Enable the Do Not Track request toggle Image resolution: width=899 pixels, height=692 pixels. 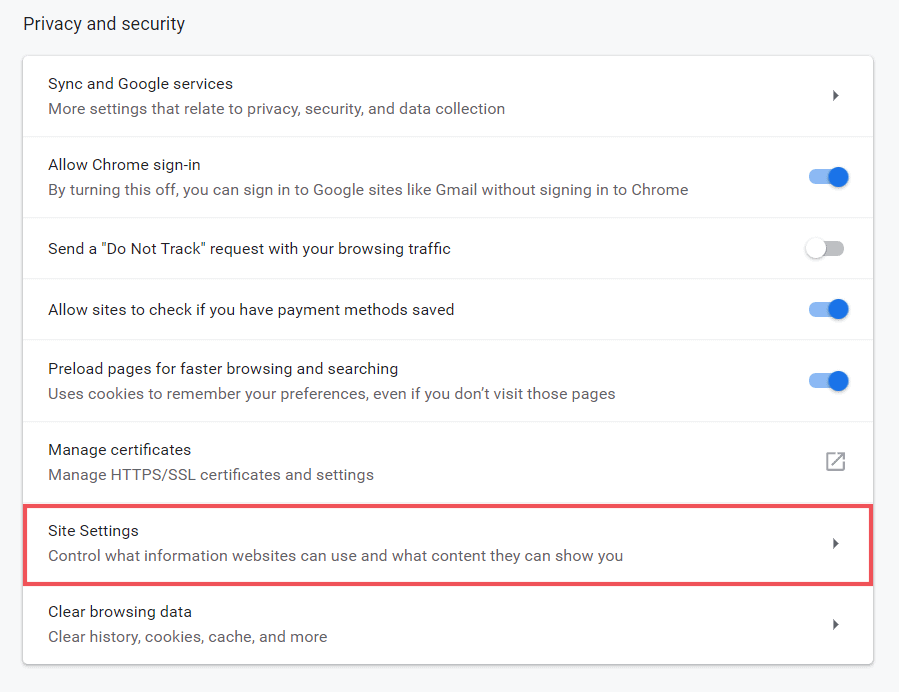tap(826, 249)
